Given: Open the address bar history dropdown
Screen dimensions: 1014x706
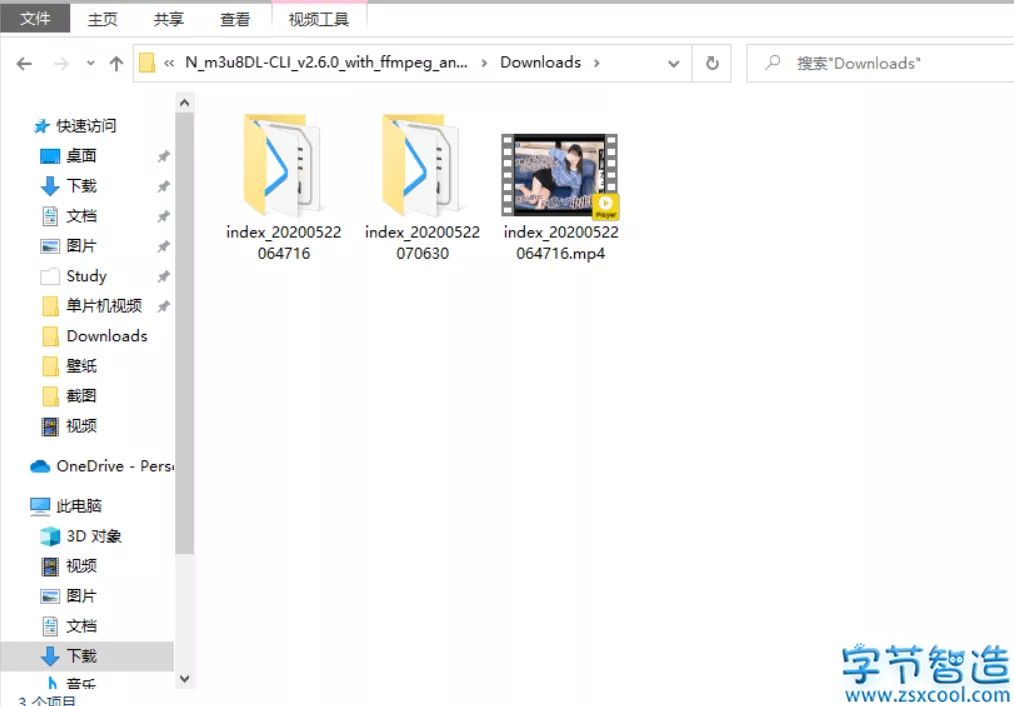Looking at the screenshot, I should [x=673, y=63].
